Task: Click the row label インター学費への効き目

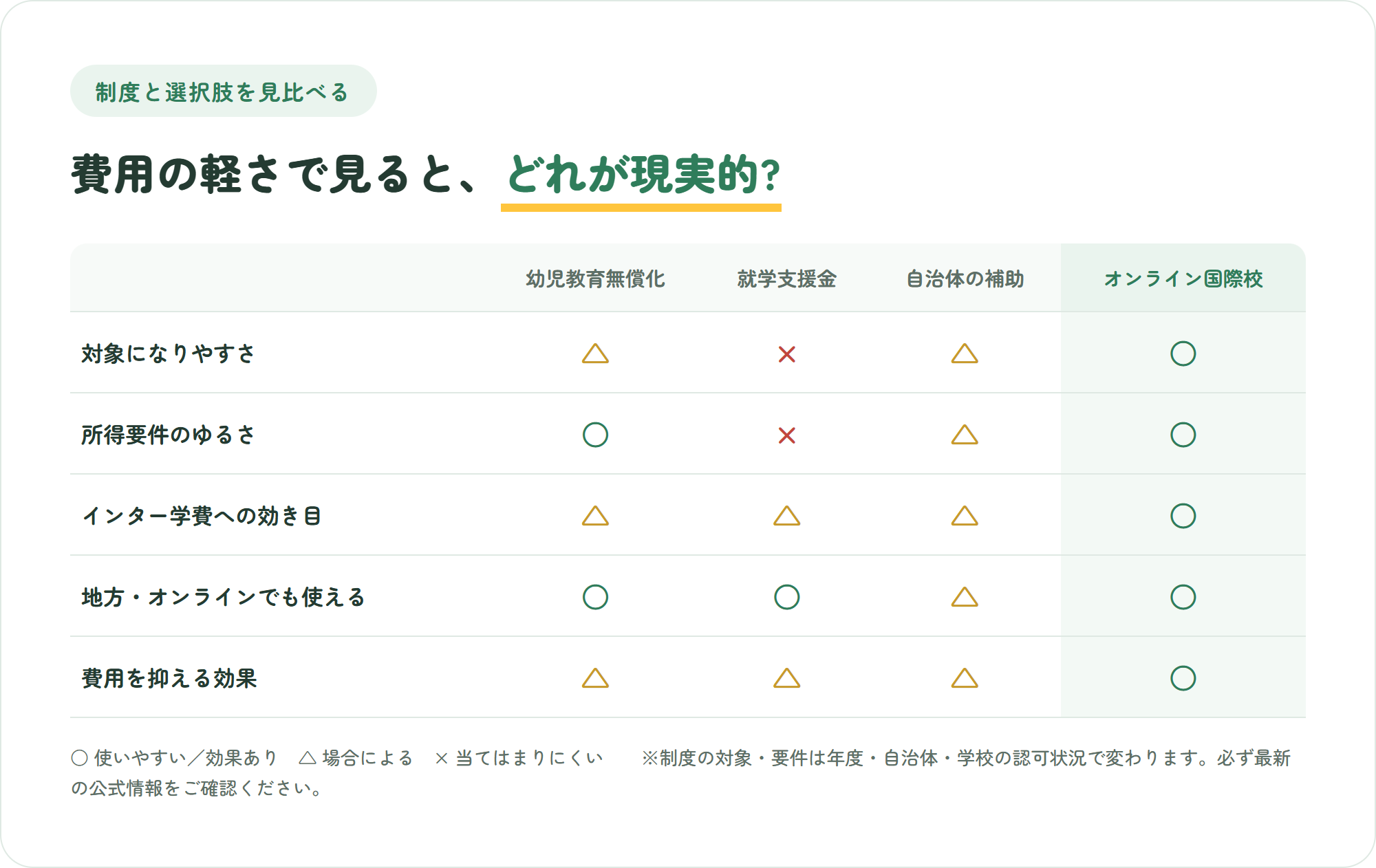Action: pyautogui.click(x=201, y=516)
